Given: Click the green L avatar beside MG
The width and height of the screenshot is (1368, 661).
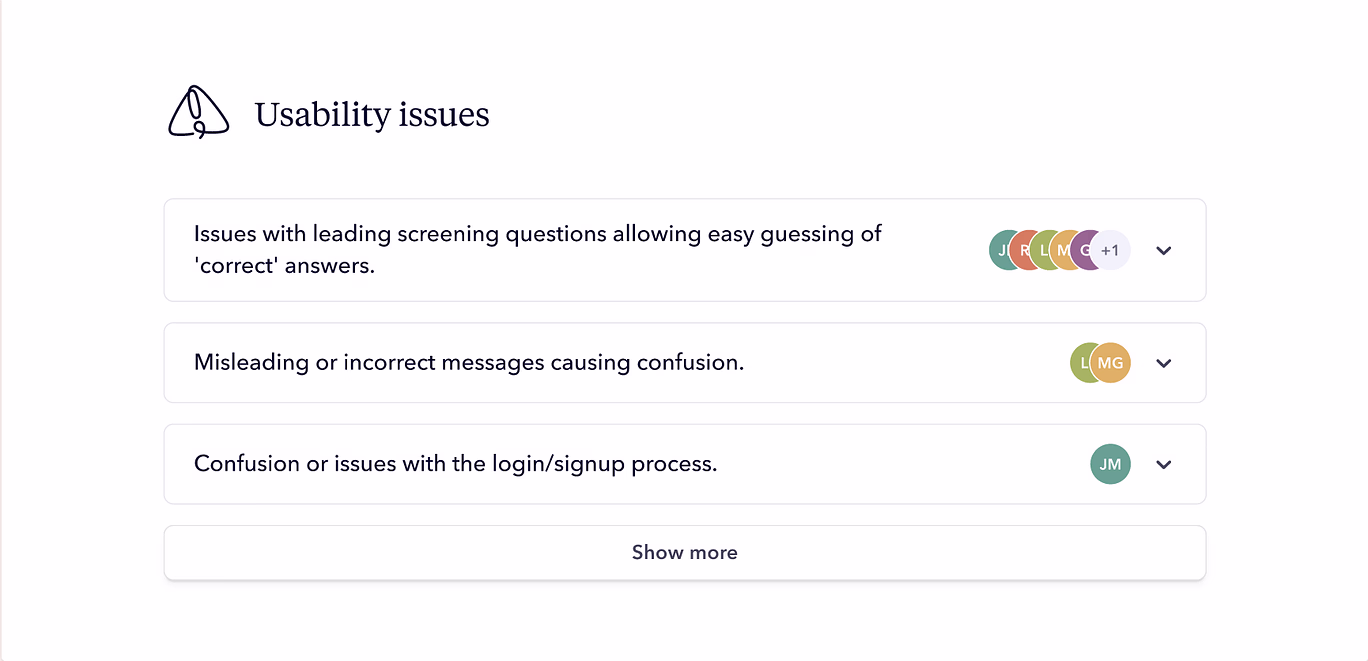Looking at the screenshot, I should coord(1082,363).
